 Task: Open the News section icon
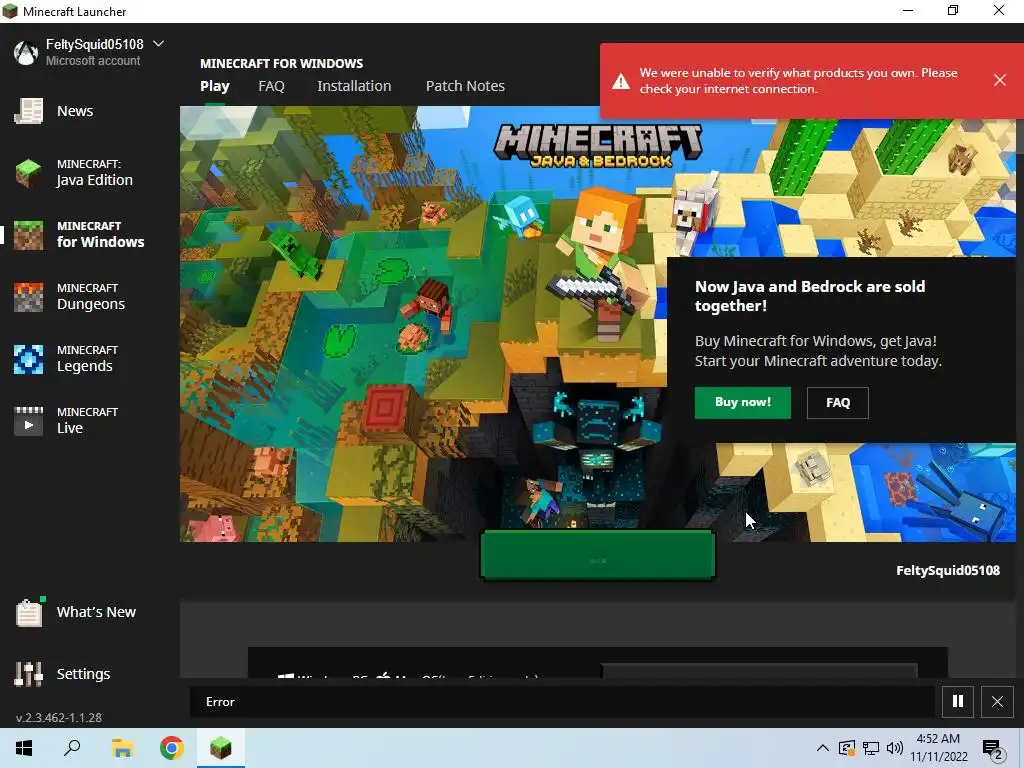[x=28, y=111]
